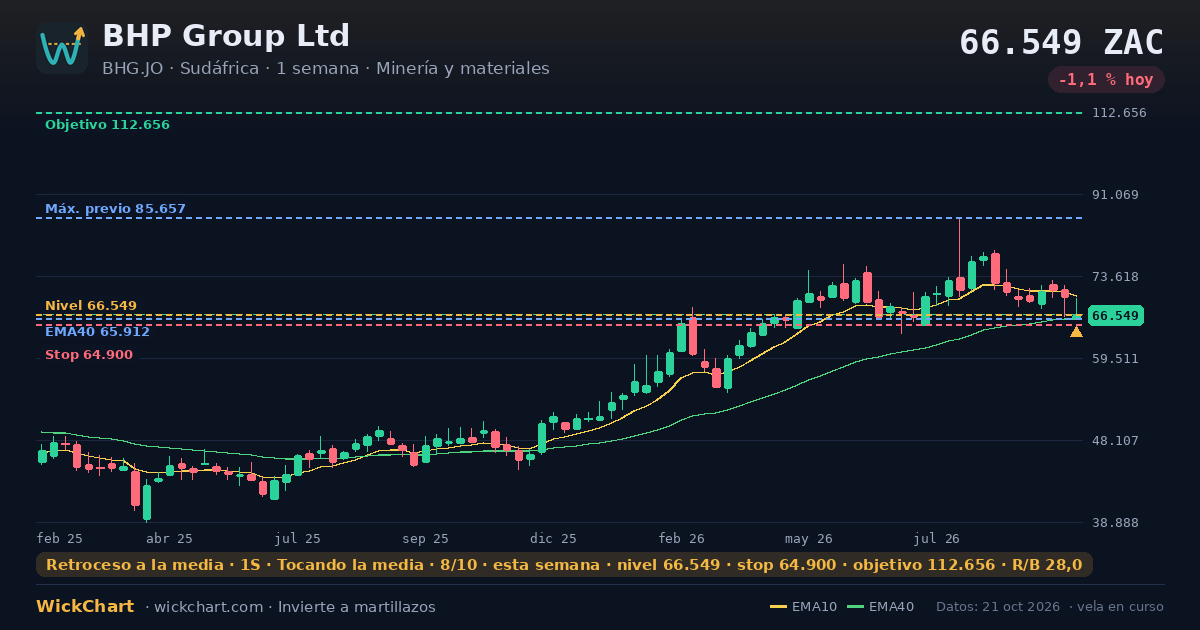Click the EMA10 legend entry
Image resolution: width=1200 pixels, height=630 pixels.
click(803, 607)
